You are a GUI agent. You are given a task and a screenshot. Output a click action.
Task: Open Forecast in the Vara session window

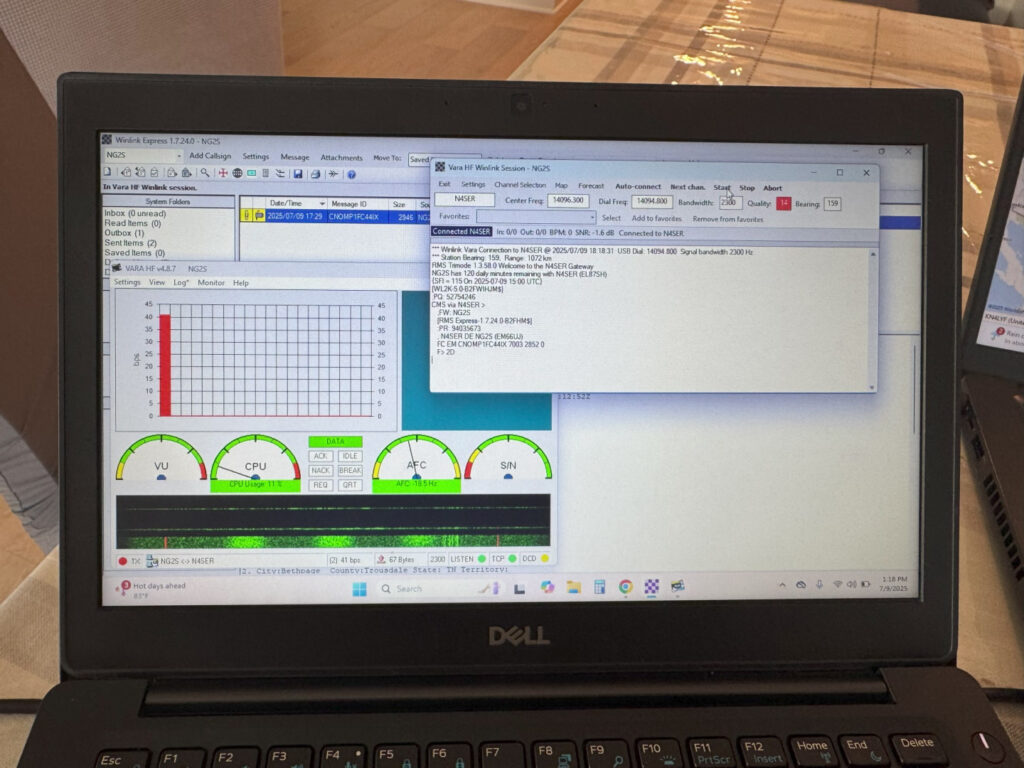click(590, 186)
